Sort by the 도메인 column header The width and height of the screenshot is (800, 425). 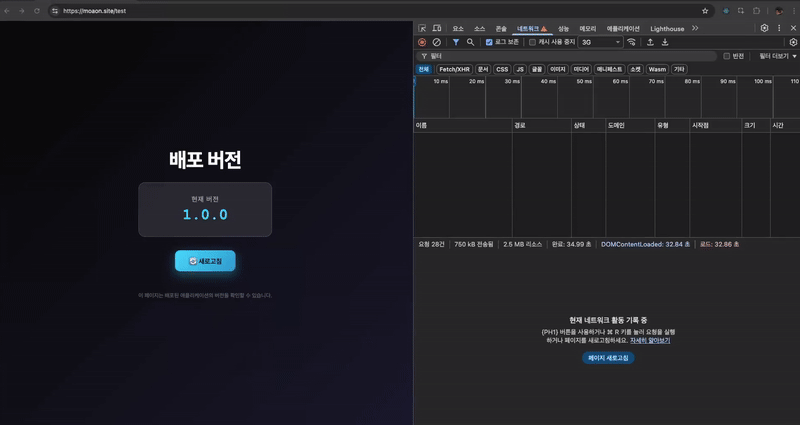(x=630, y=126)
